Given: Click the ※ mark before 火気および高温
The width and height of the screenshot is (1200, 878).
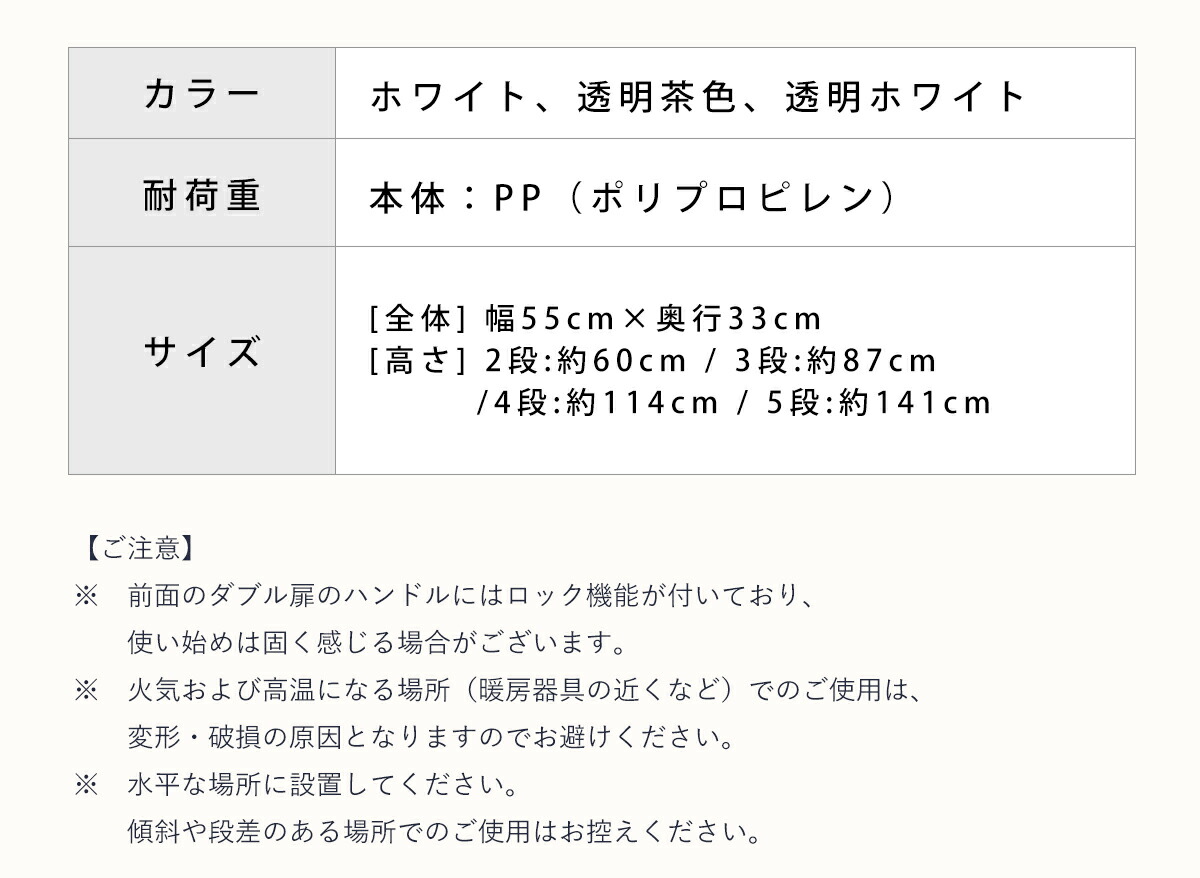Looking at the screenshot, I should [x=86, y=690].
